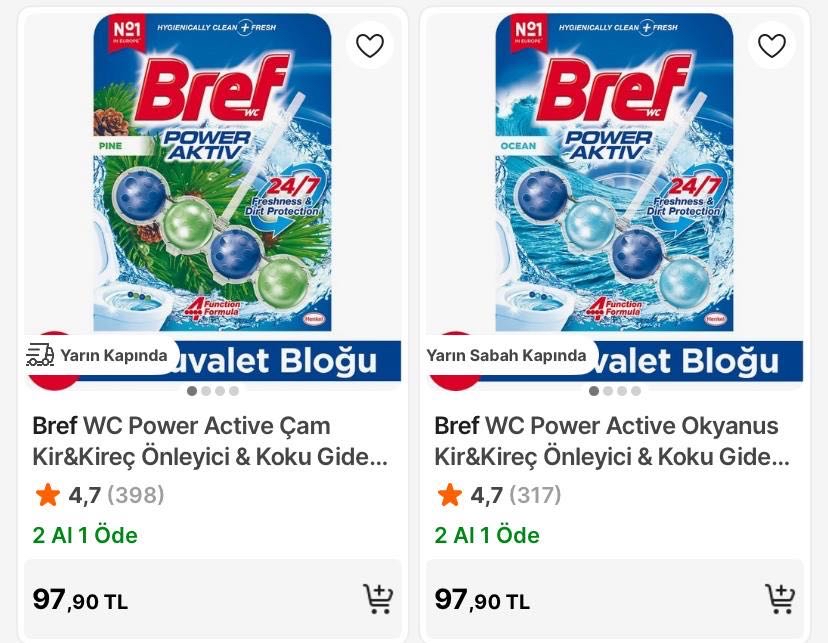Select the 97,90 TL price on Çam product

(x=80, y=600)
